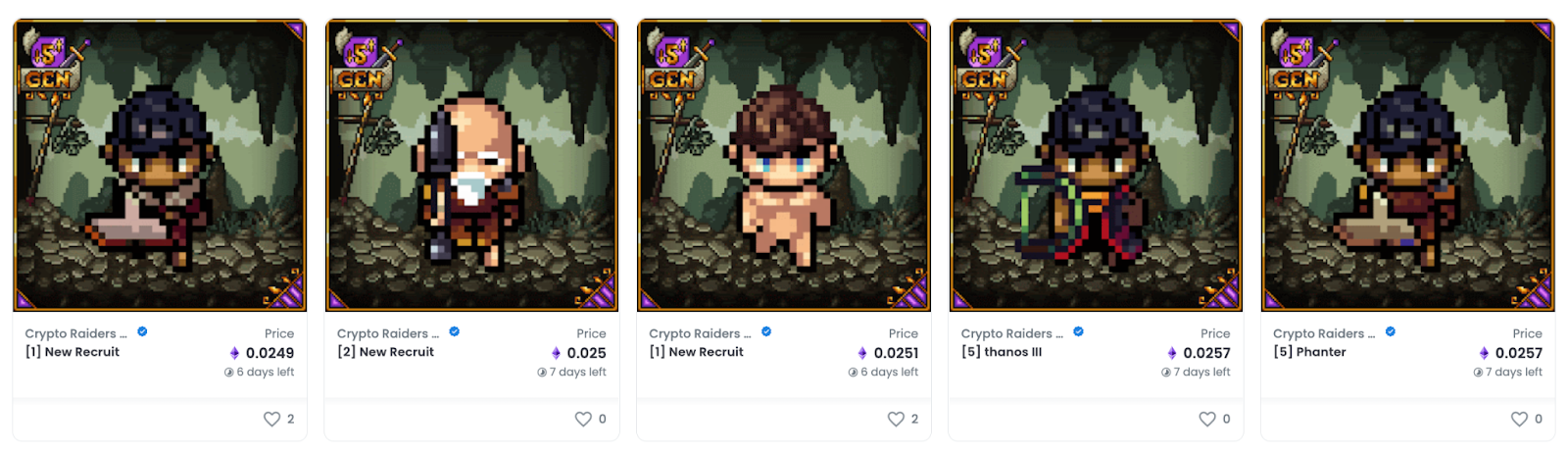Click the [2] New Recruit title

(385, 352)
